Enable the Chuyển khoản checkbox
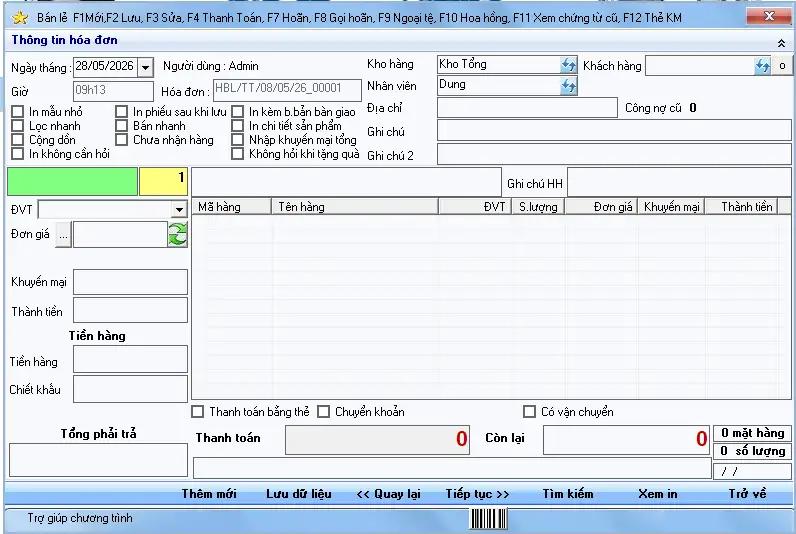The height and width of the screenshot is (534, 796). point(323,412)
